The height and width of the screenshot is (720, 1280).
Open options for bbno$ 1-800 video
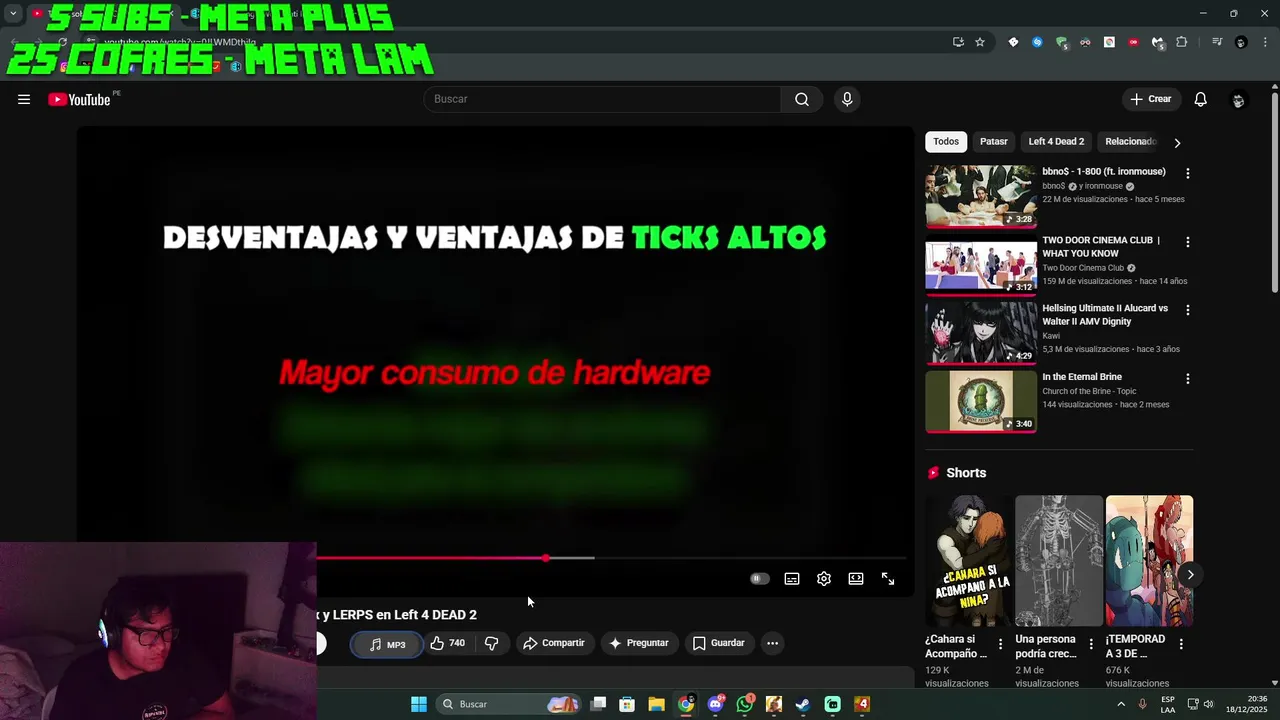[1188, 173]
